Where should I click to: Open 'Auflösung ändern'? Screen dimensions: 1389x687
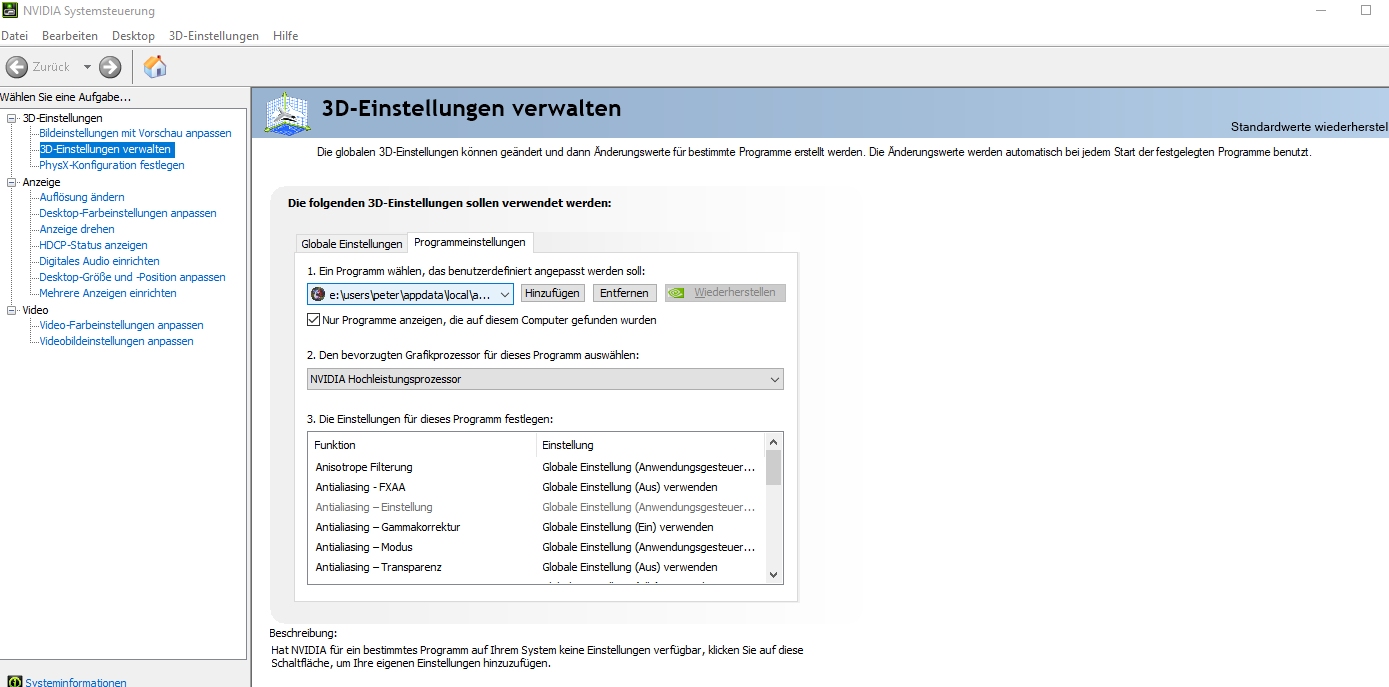[82, 197]
